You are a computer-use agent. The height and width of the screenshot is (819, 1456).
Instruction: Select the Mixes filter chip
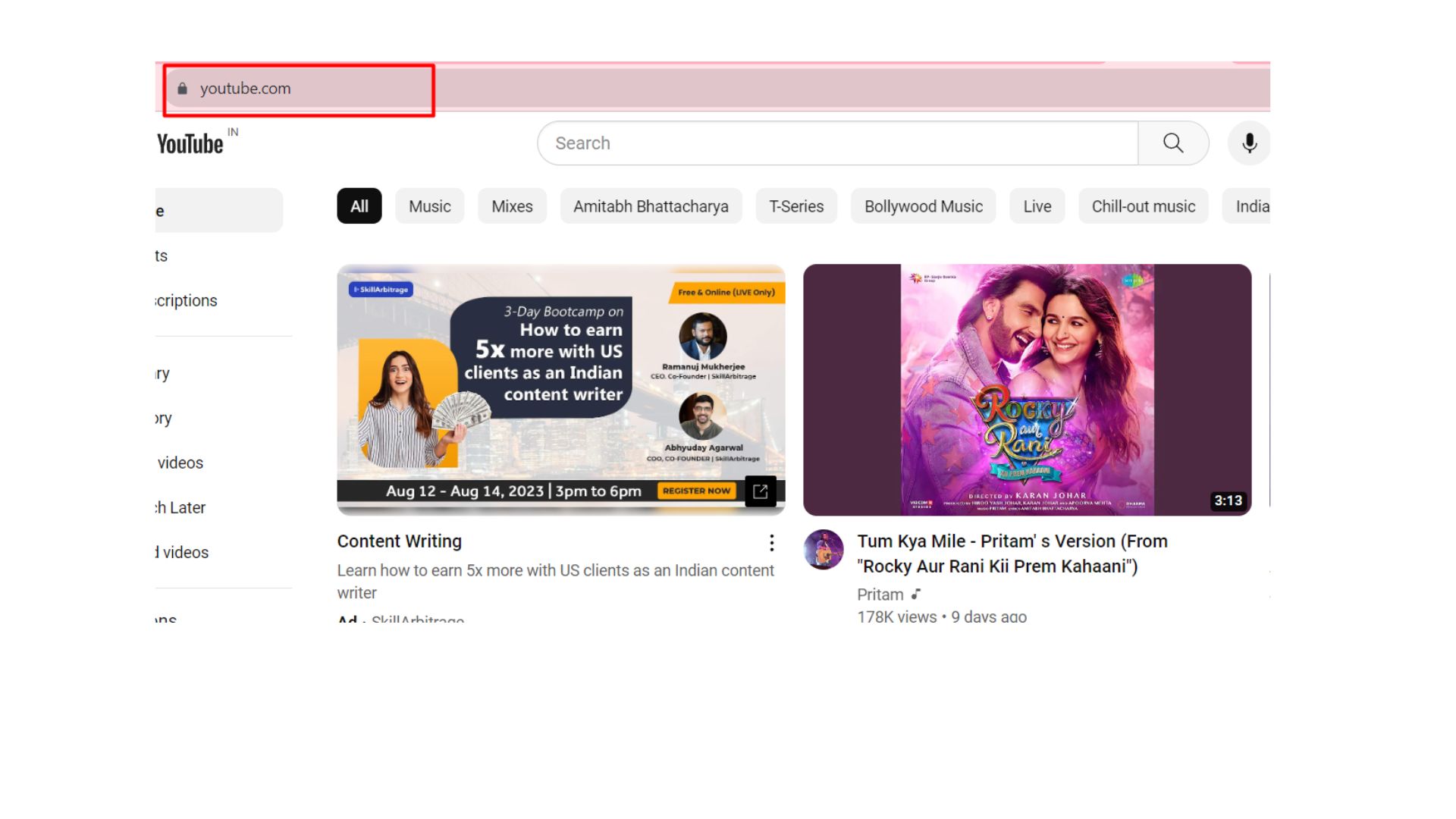tap(512, 206)
